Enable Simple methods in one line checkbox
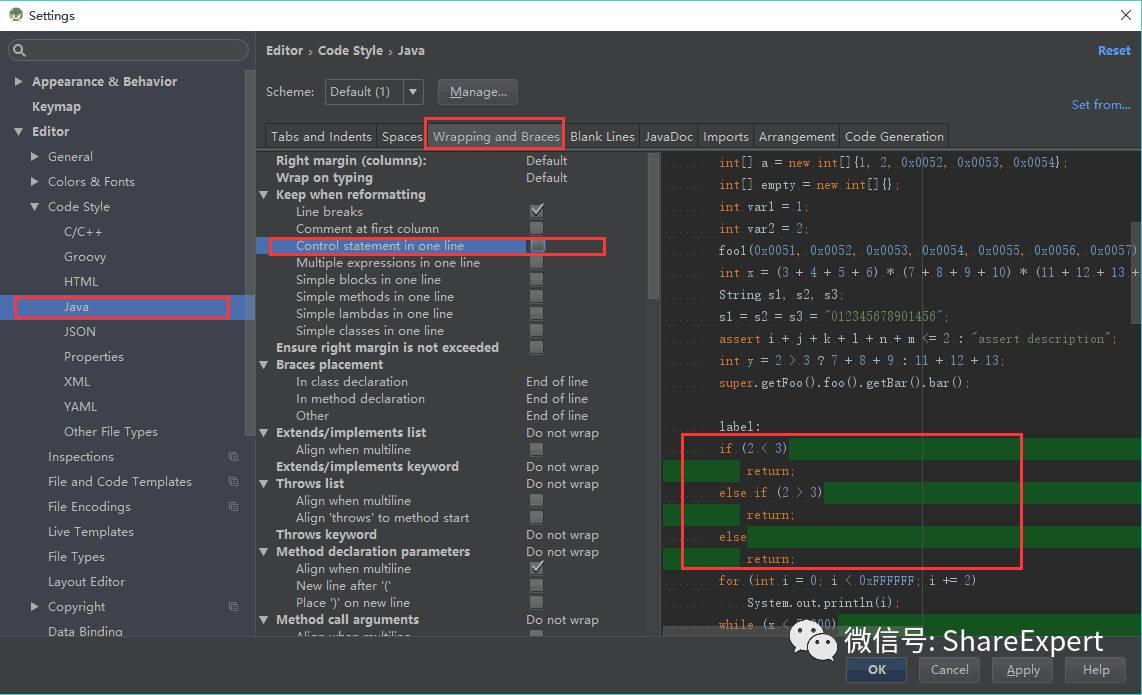This screenshot has width=1142, height=695. click(537, 297)
